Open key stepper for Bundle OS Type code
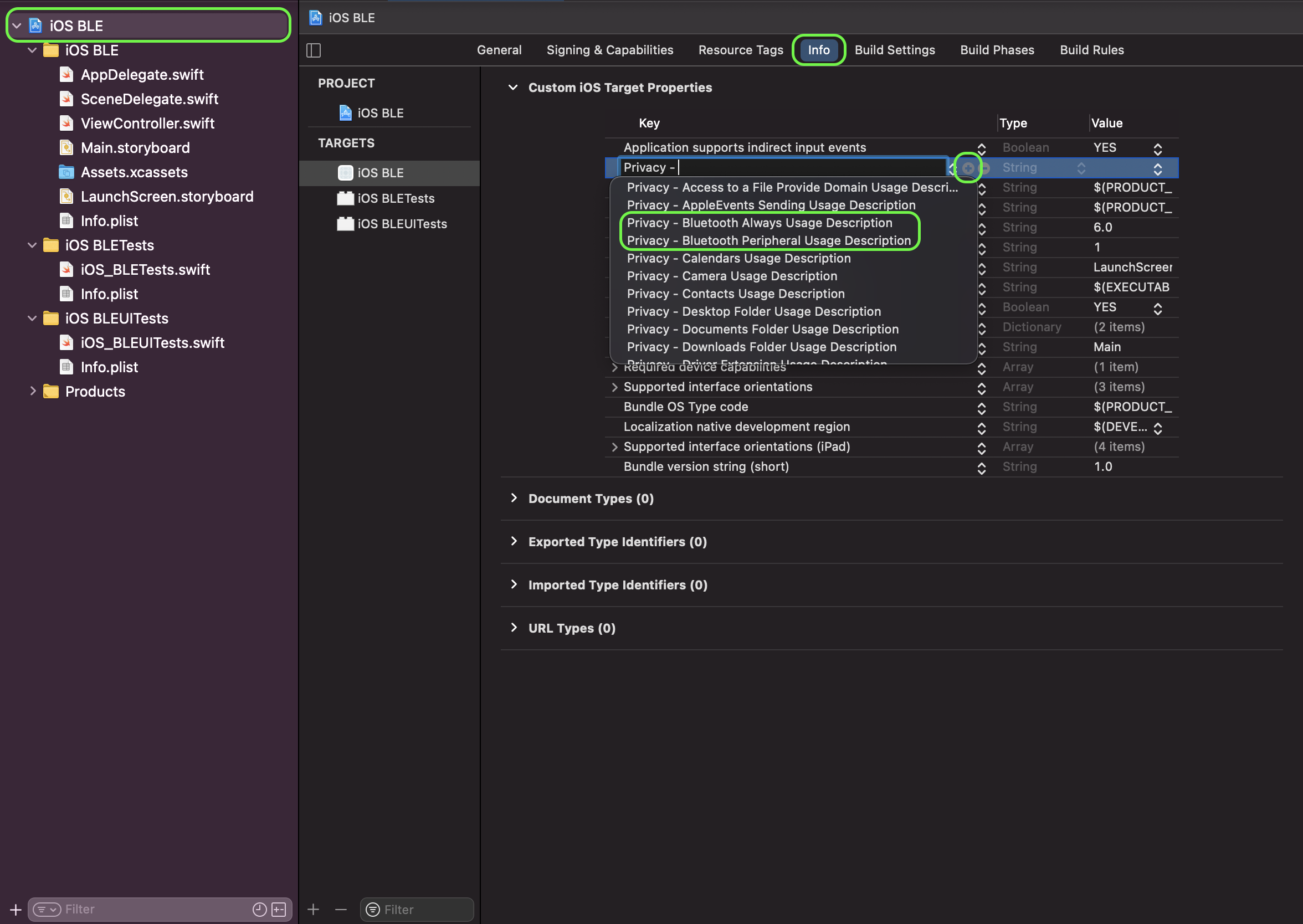 (982, 408)
